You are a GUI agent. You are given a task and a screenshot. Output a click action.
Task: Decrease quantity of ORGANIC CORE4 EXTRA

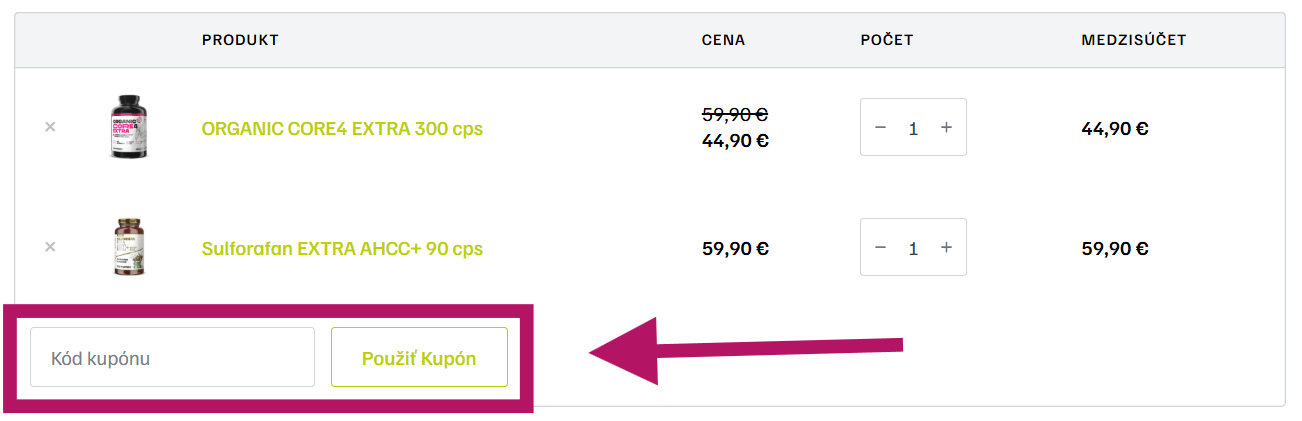point(880,128)
